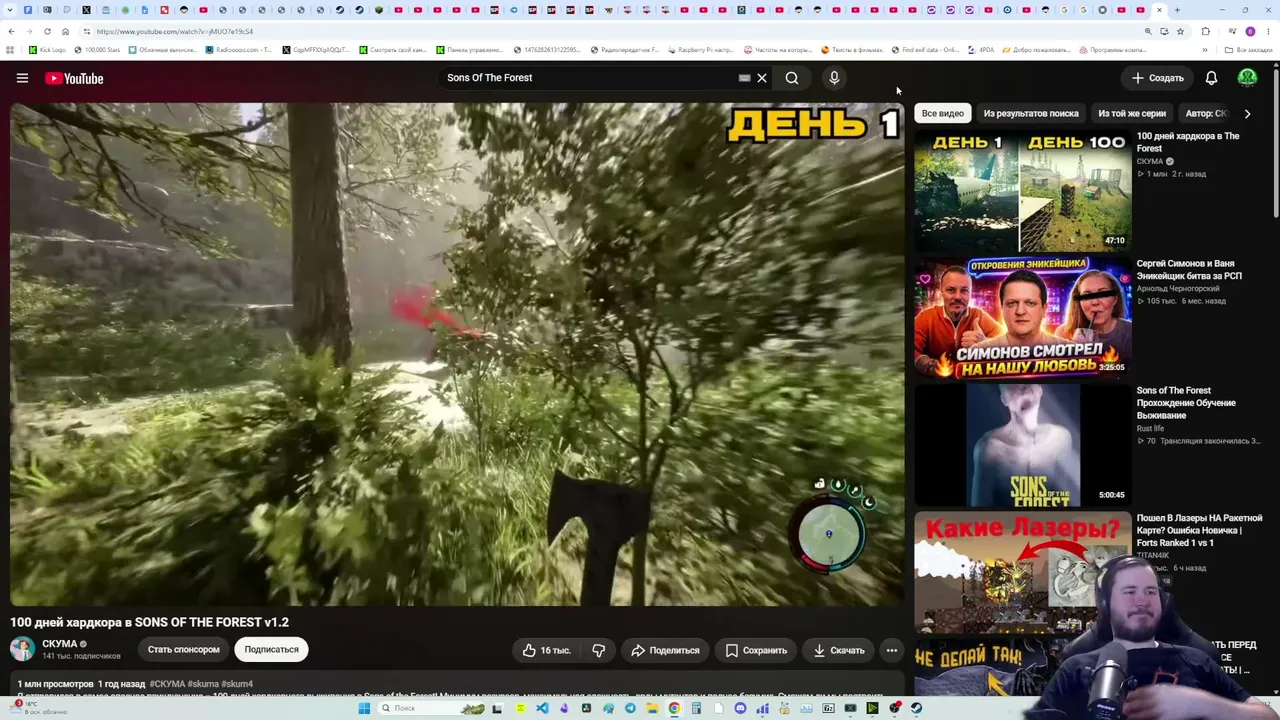Open the СКУМА channel avatar
Image resolution: width=1280 pixels, height=720 pixels.
[22, 649]
